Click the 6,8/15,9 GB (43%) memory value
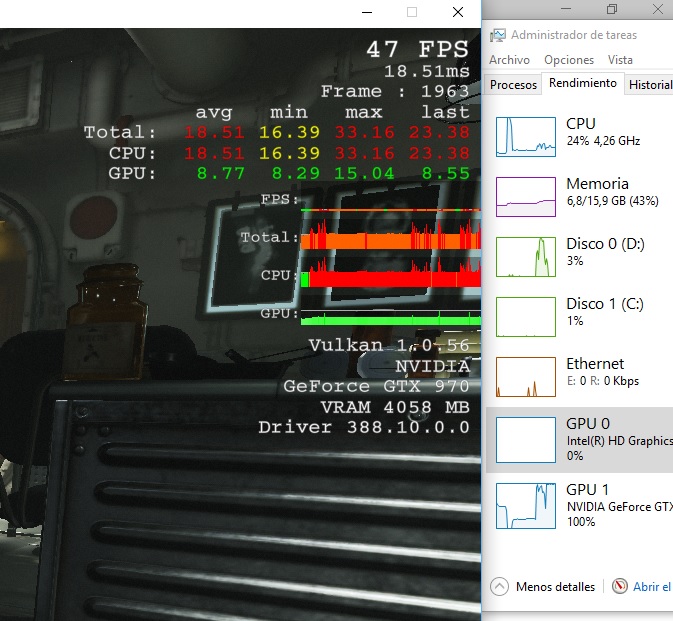The image size is (673, 621). pyautogui.click(x=612, y=201)
